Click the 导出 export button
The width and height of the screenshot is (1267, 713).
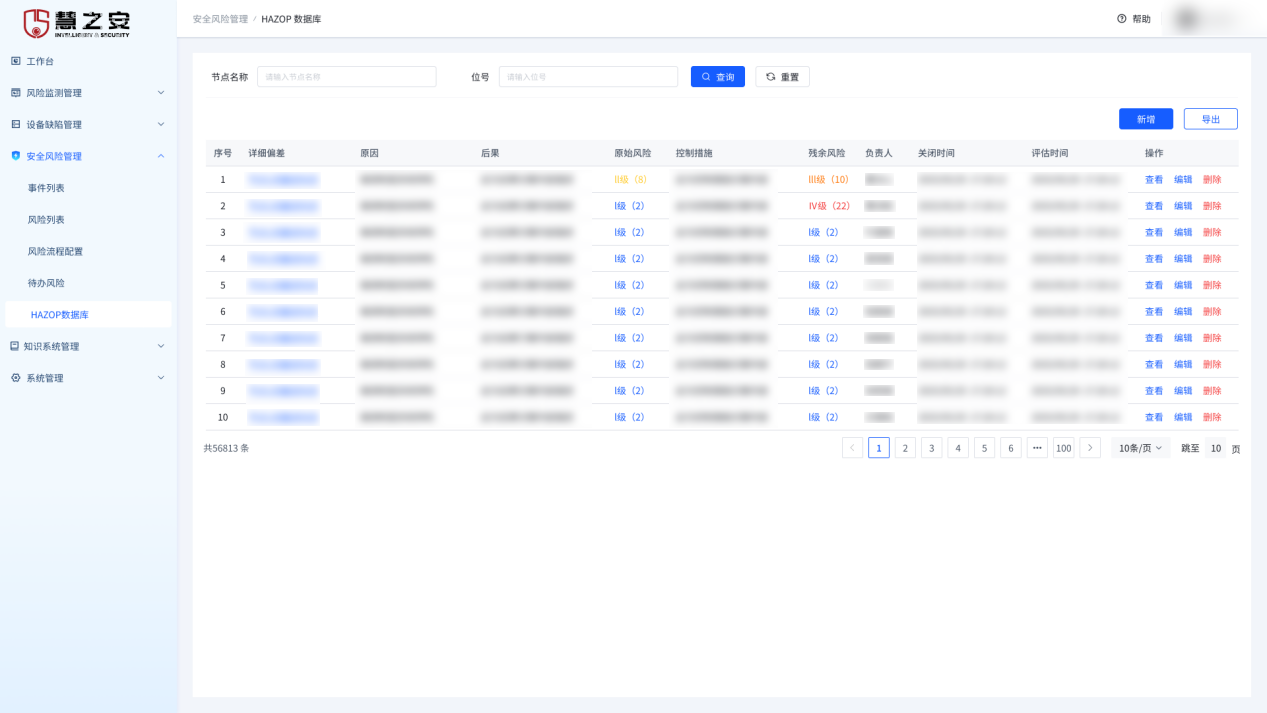(x=1210, y=119)
